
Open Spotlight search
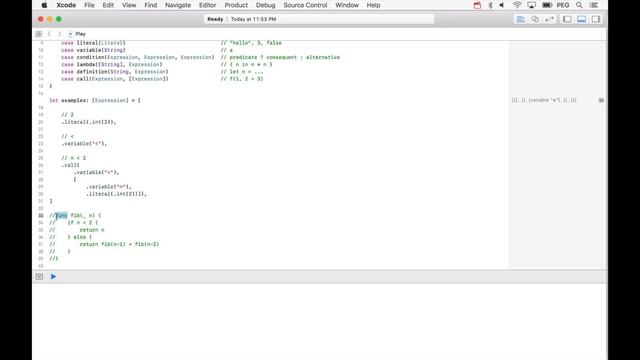tap(579, 5)
